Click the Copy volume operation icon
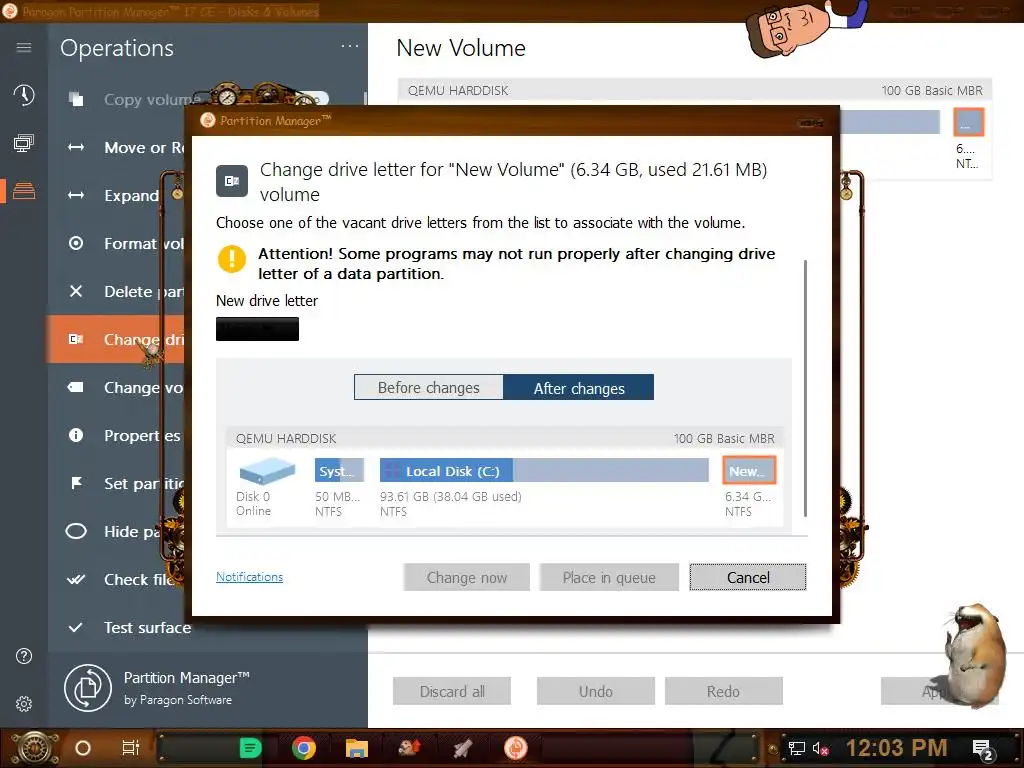This screenshot has width=1024, height=768. click(76, 99)
